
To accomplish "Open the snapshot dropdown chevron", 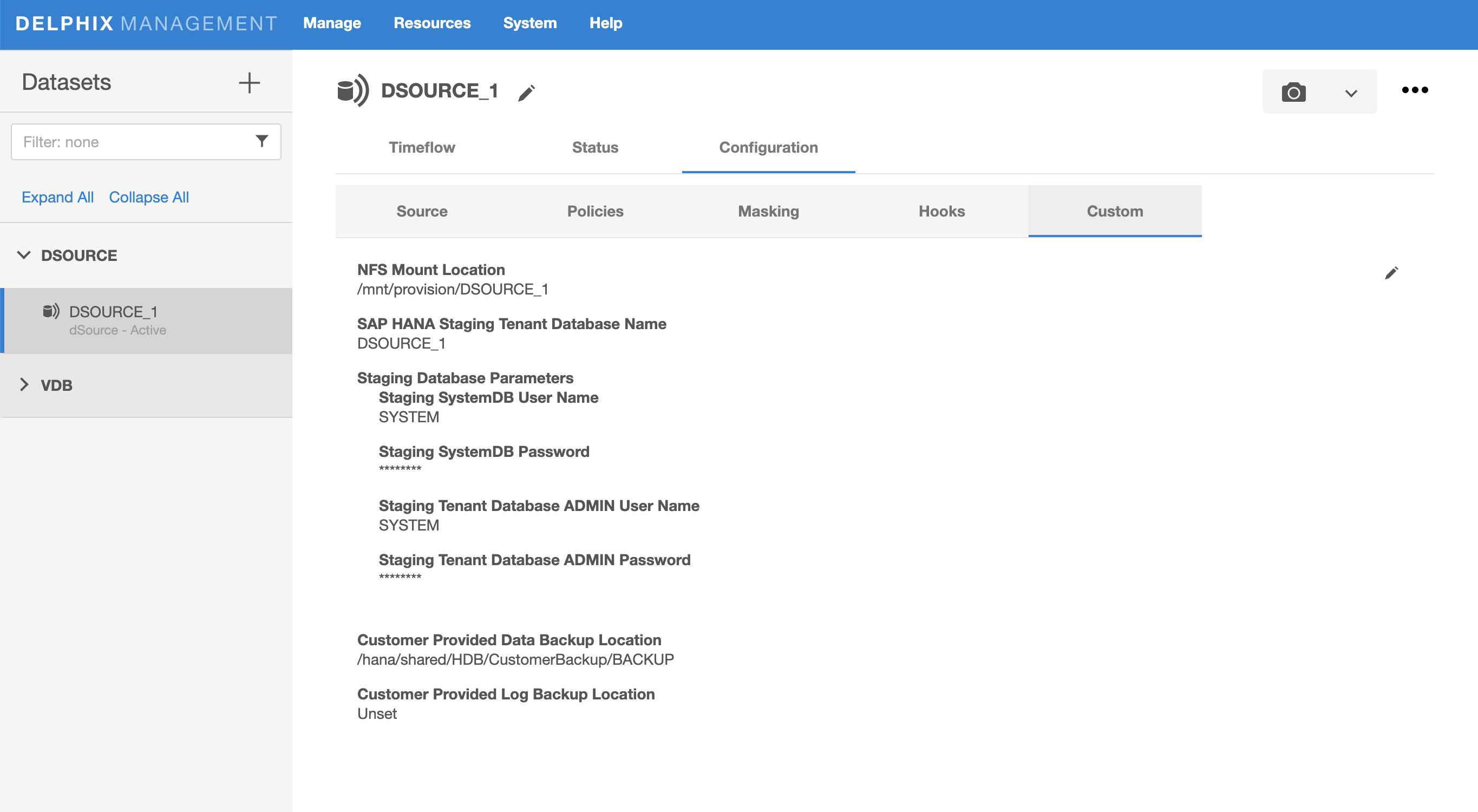I will point(1351,94).
